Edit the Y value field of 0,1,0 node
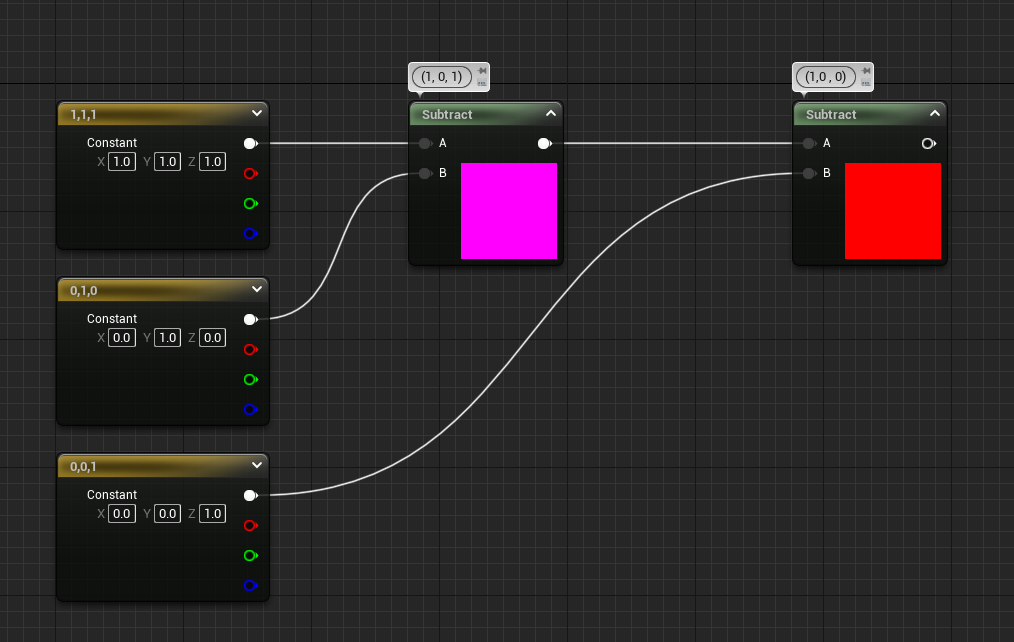This screenshot has height=642, width=1014. coord(166,338)
